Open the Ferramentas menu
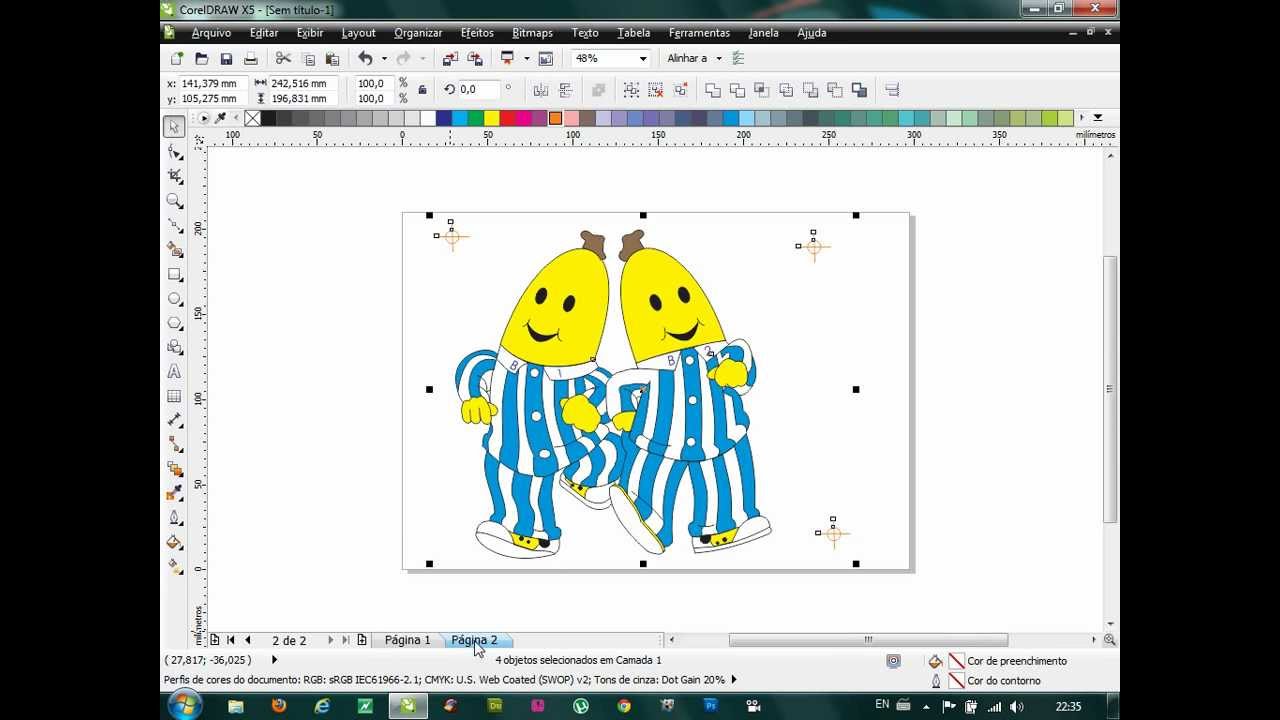This screenshot has width=1280, height=720. coord(699,33)
